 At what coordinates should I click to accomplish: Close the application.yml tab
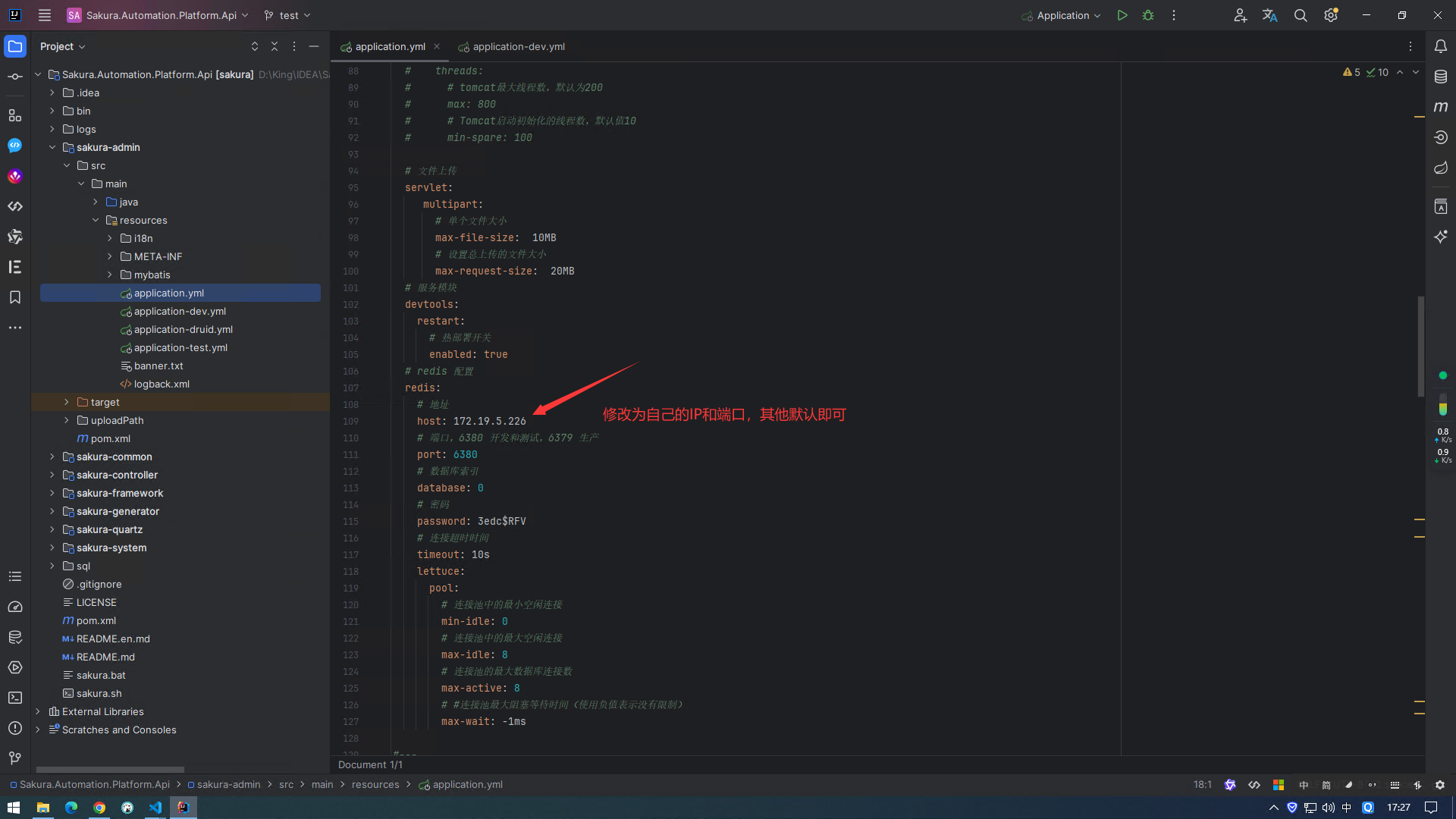point(437,46)
